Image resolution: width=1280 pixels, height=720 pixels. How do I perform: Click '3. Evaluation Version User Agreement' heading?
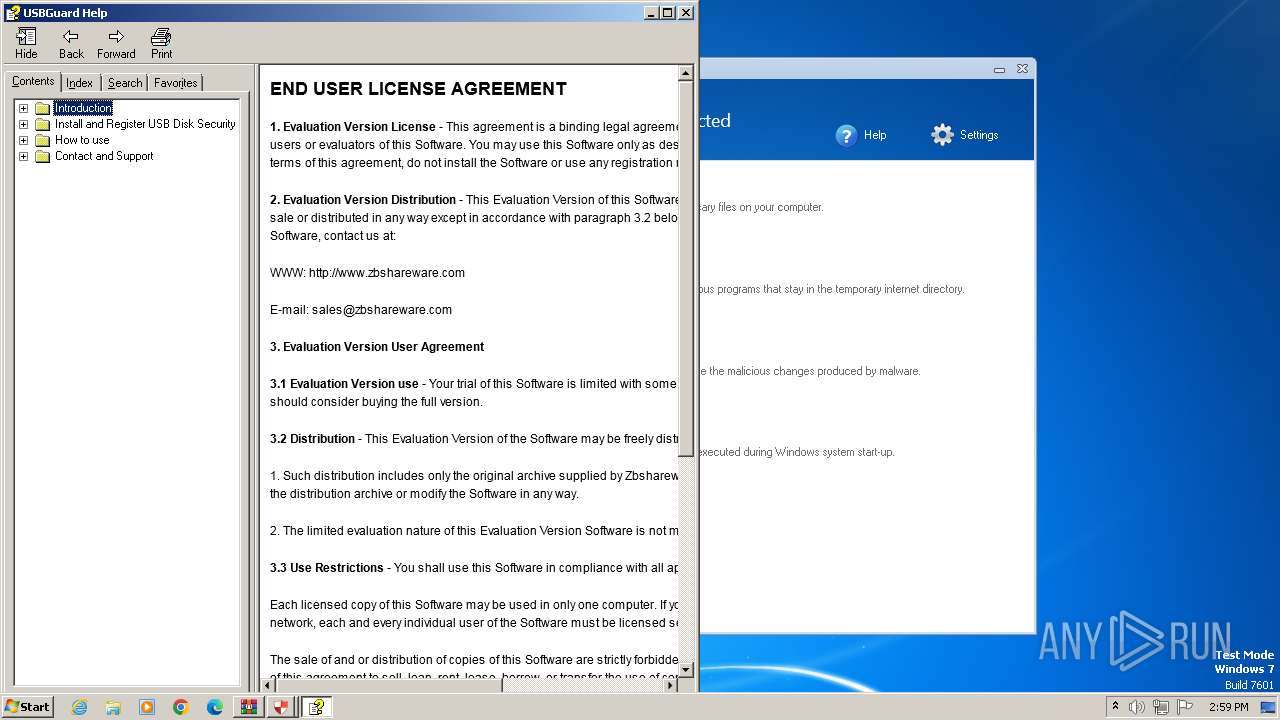(x=377, y=347)
